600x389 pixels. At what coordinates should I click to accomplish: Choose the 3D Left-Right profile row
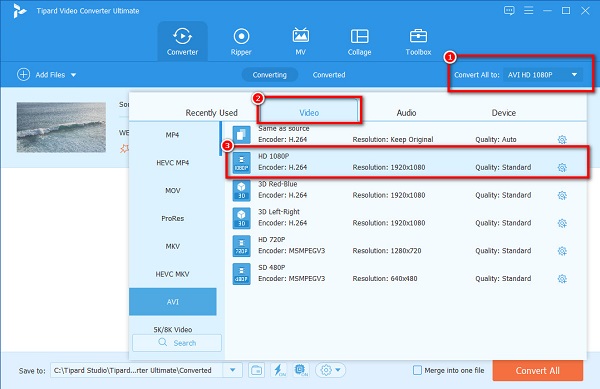[406, 218]
